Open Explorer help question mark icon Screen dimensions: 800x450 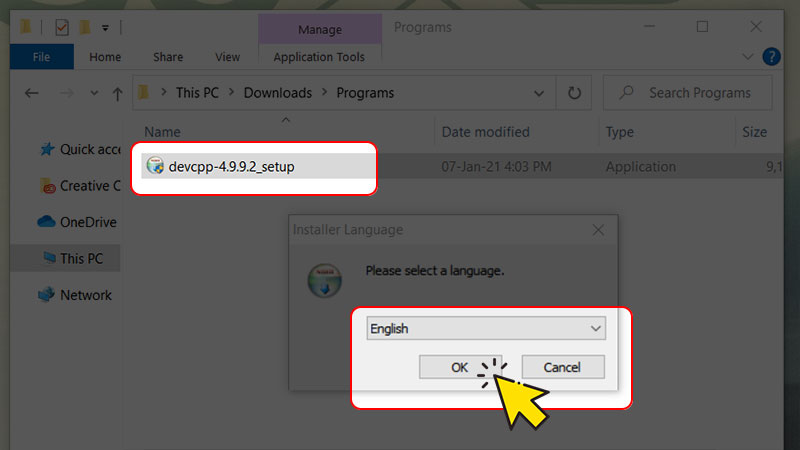772,57
